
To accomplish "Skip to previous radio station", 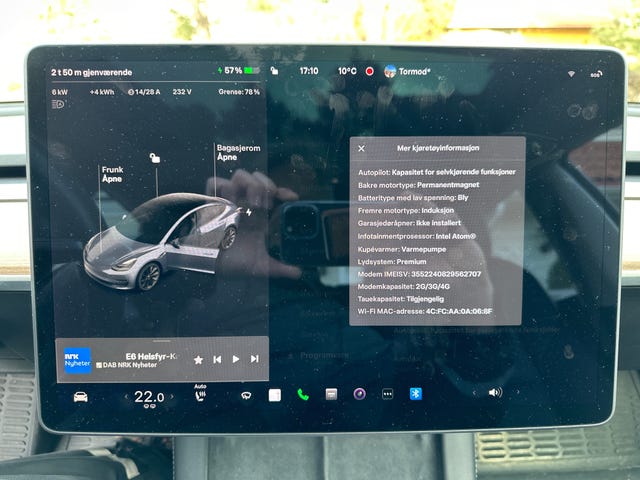I will tap(217, 359).
